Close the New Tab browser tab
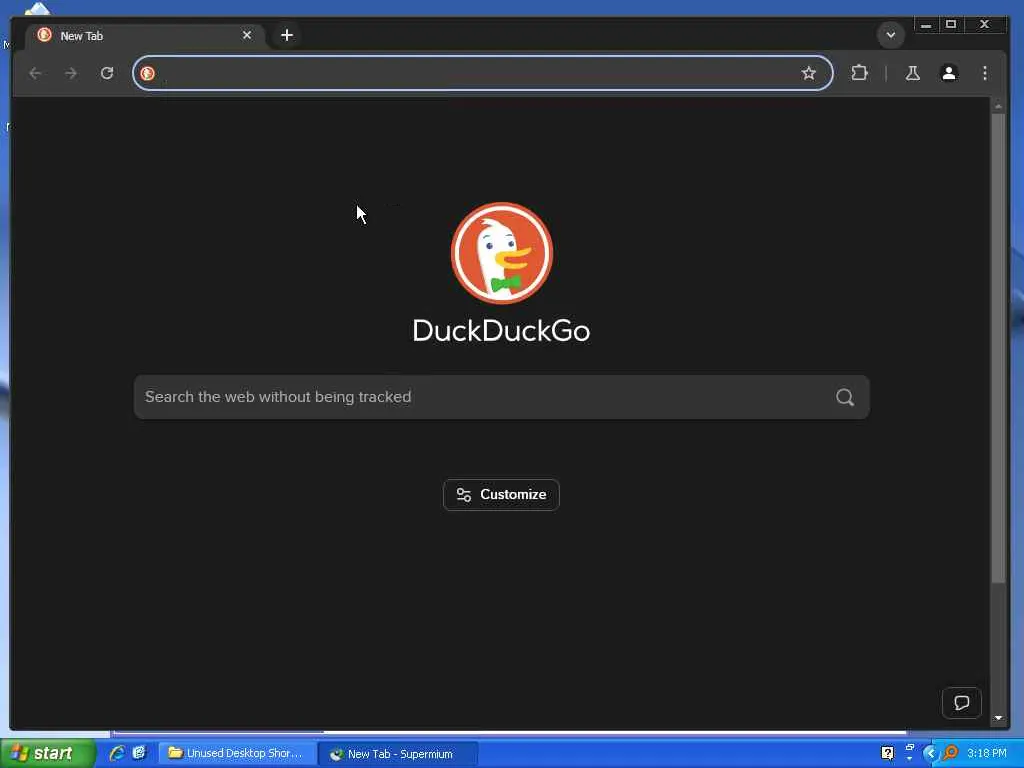The width and height of the screenshot is (1024, 768). (x=247, y=35)
